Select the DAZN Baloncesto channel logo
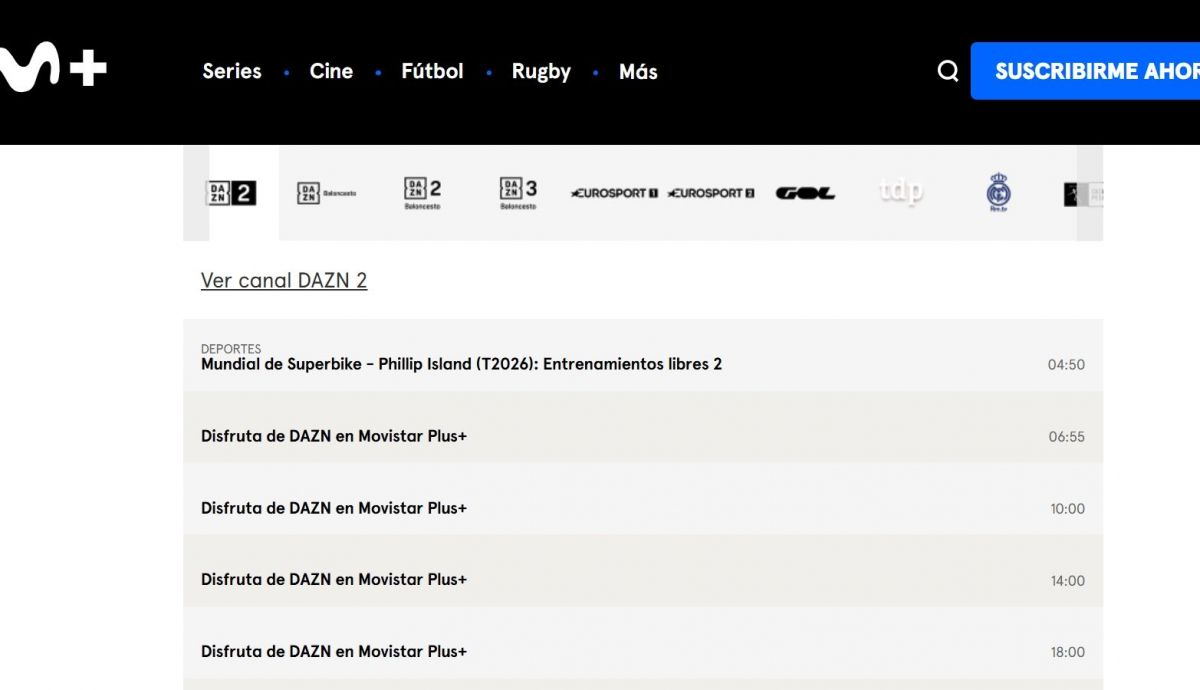The image size is (1200, 690). (x=326, y=193)
